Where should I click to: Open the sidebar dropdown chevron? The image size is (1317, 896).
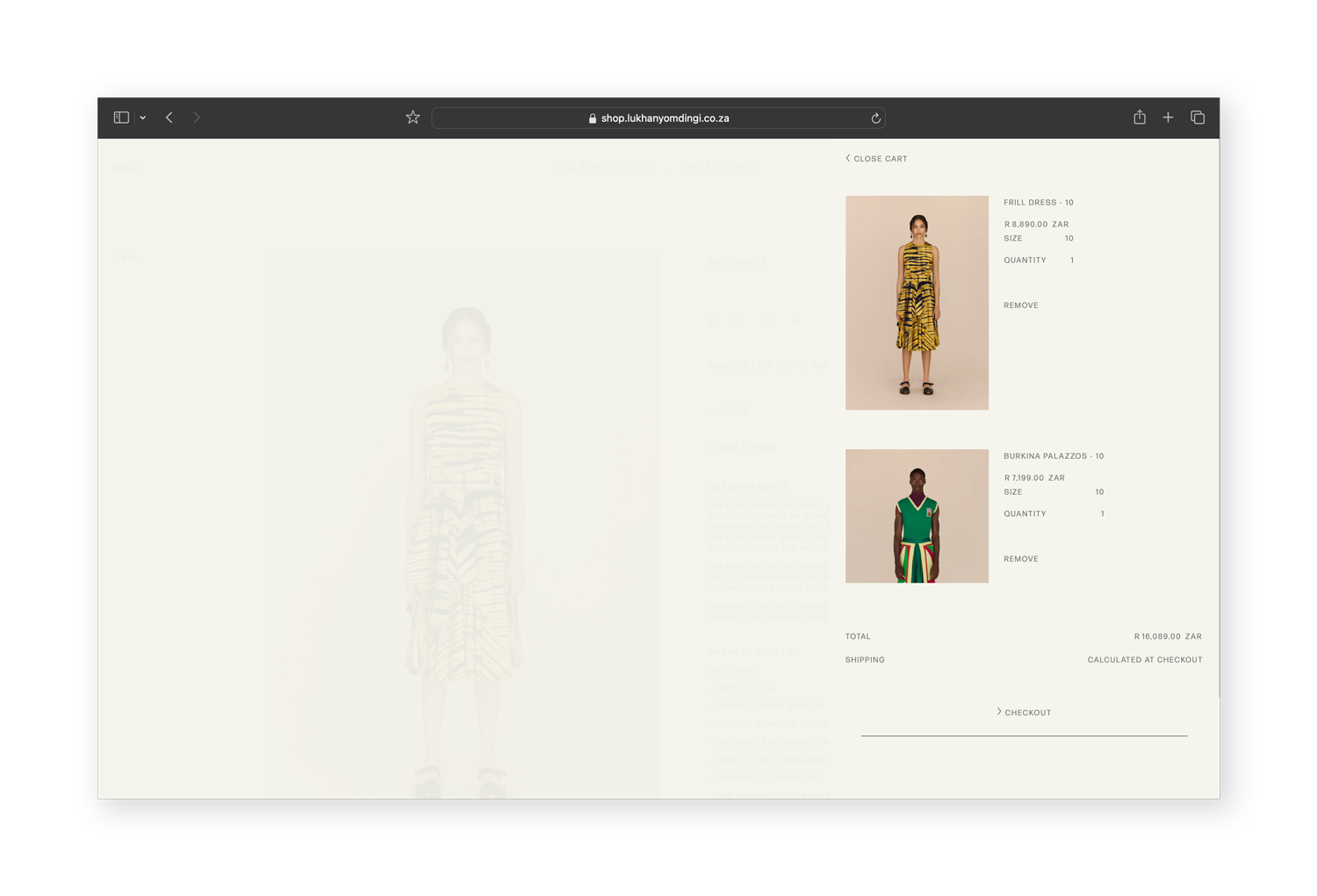coord(142,118)
